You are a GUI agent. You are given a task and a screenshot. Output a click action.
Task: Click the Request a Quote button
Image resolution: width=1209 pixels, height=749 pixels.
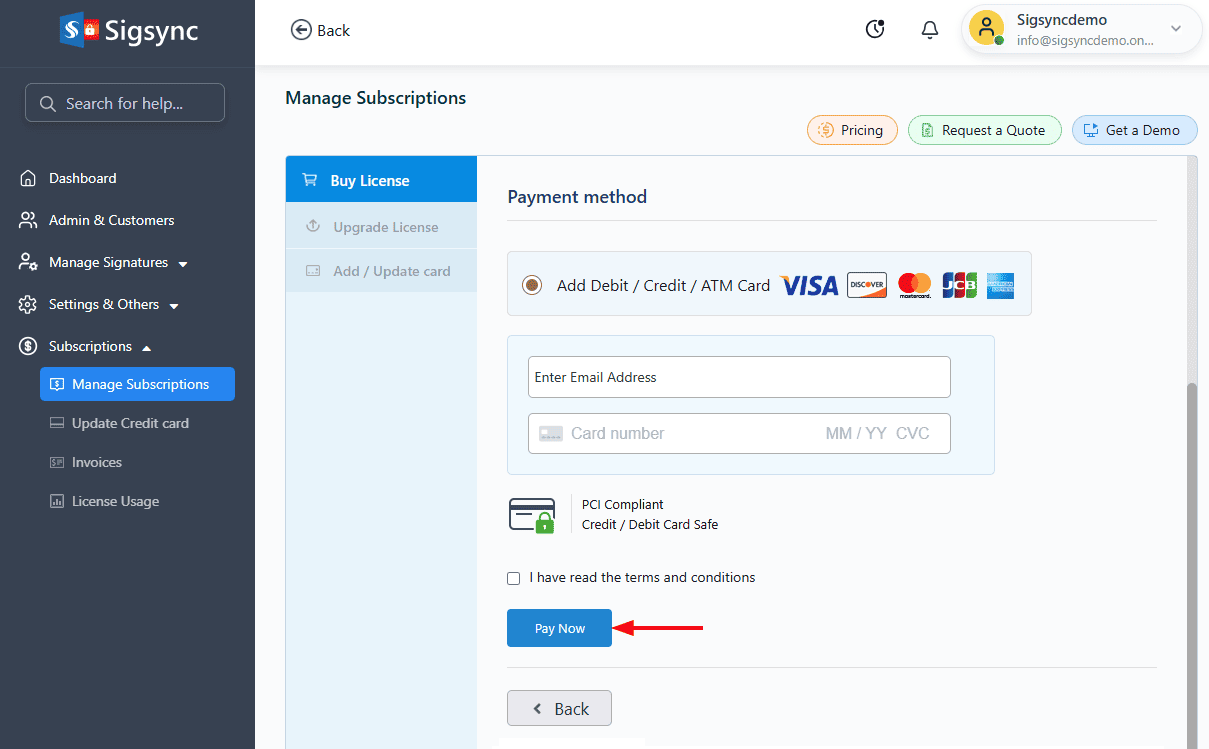point(984,130)
